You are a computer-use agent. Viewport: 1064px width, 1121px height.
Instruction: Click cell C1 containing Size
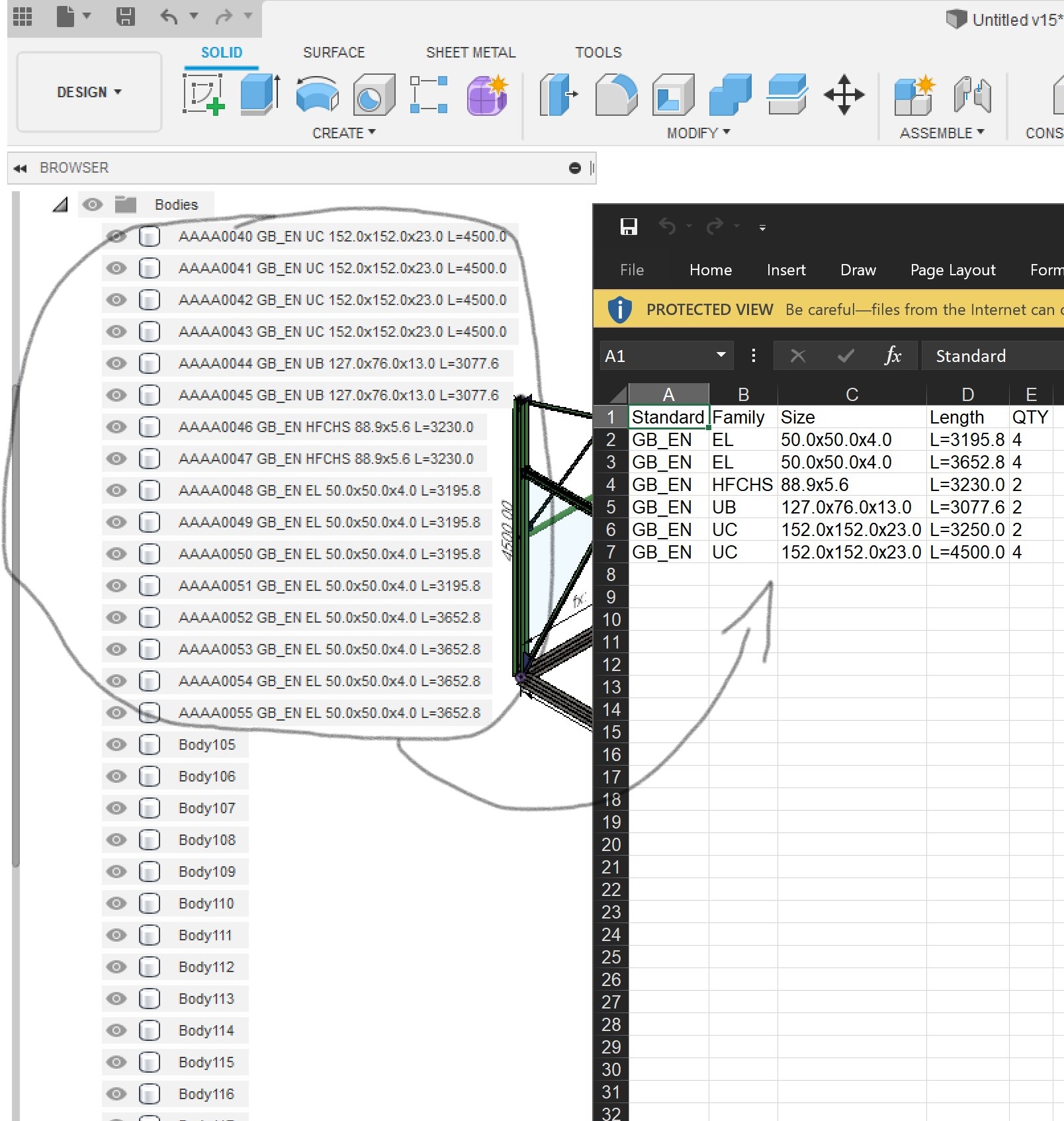point(851,418)
